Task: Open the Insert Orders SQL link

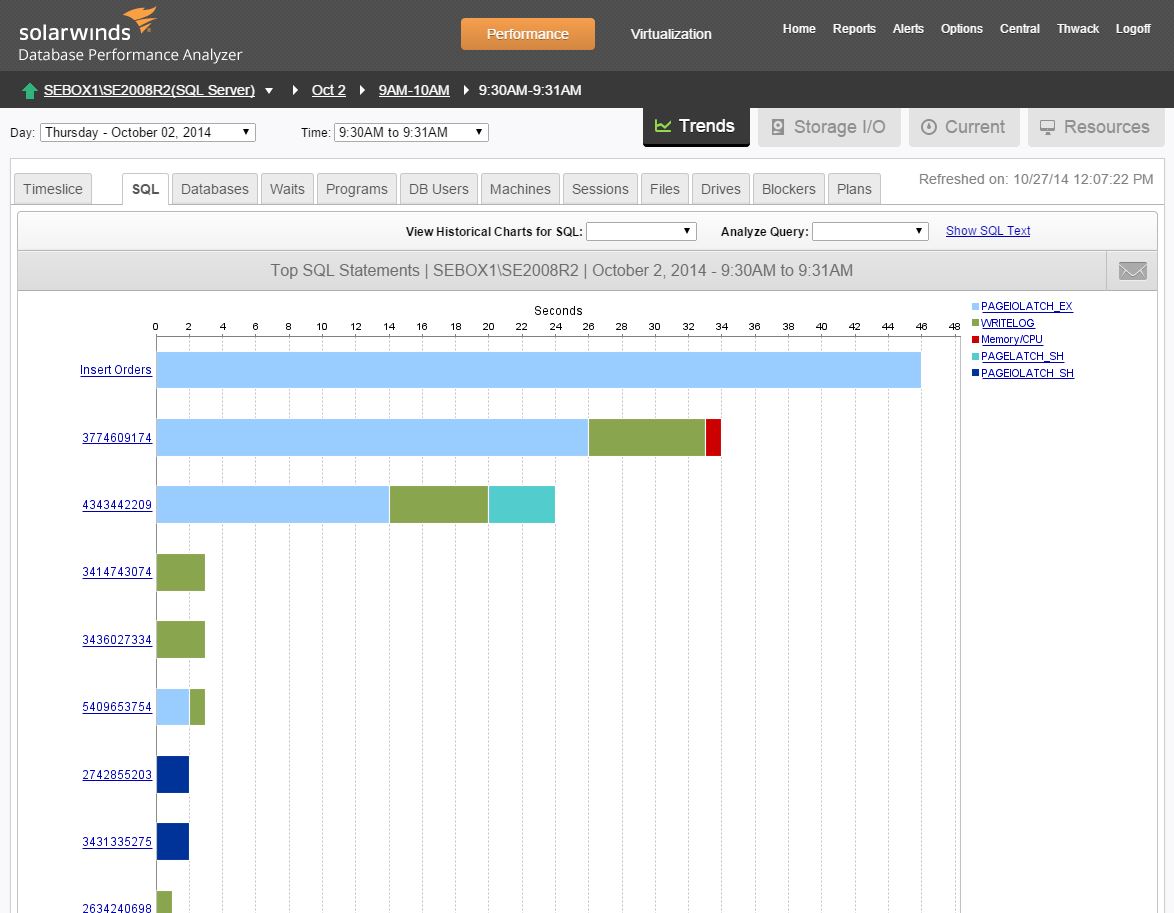Action: pyautogui.click(x=116, y=370)
